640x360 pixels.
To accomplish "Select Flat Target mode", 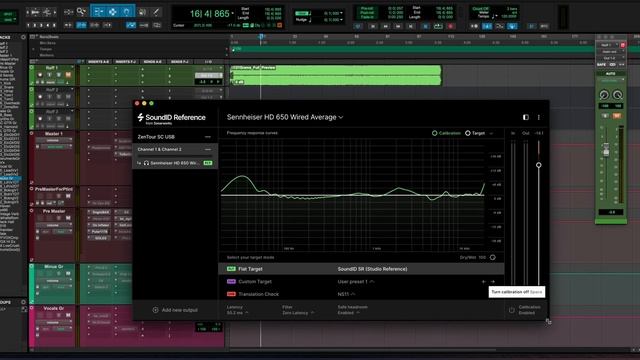I will point(361,269).
